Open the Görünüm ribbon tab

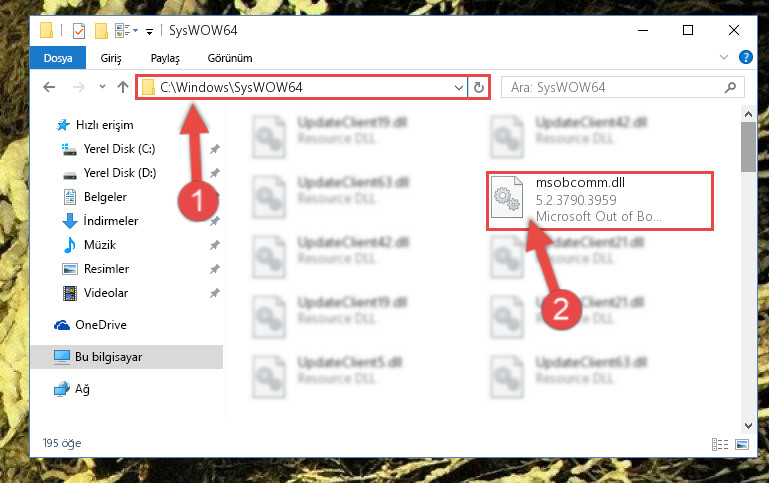coord(230,58)
